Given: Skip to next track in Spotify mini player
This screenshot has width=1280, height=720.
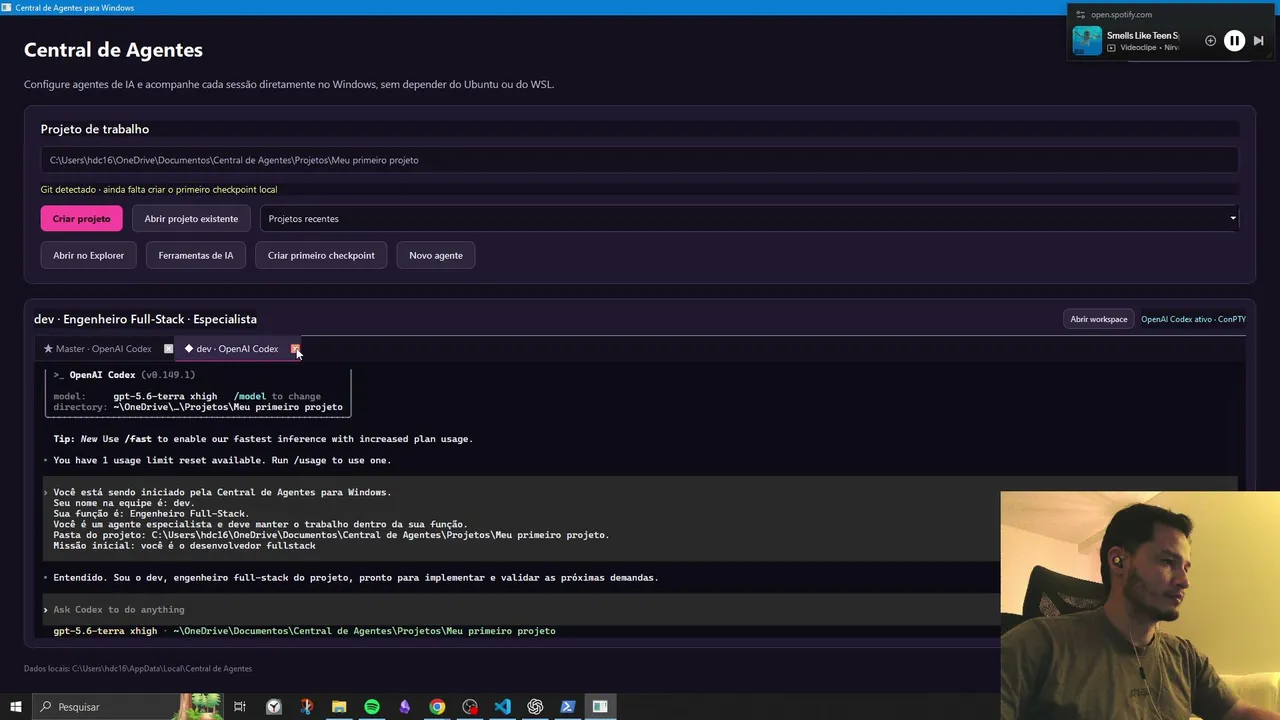Looking at the screenshot, I should [1259, 41].
